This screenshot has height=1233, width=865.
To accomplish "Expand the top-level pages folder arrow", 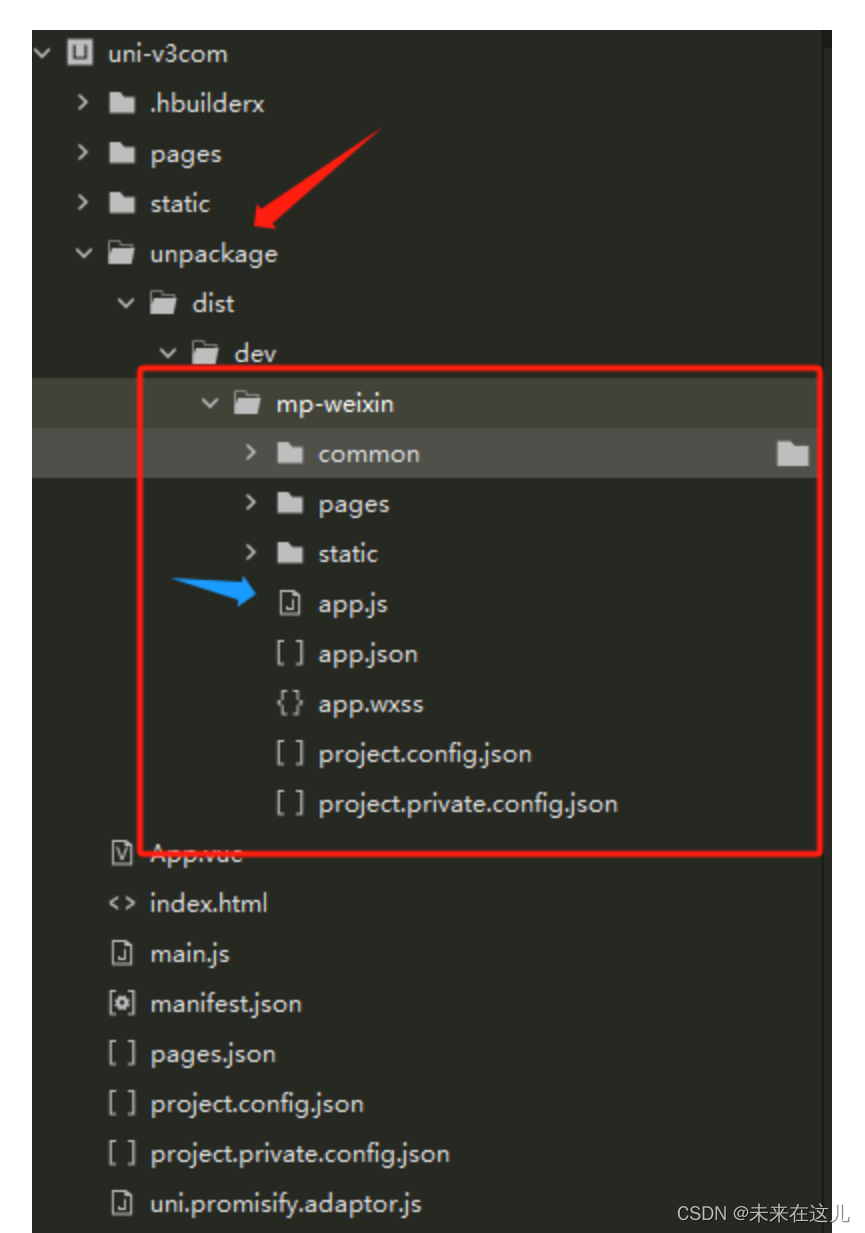I will (83, 152).
